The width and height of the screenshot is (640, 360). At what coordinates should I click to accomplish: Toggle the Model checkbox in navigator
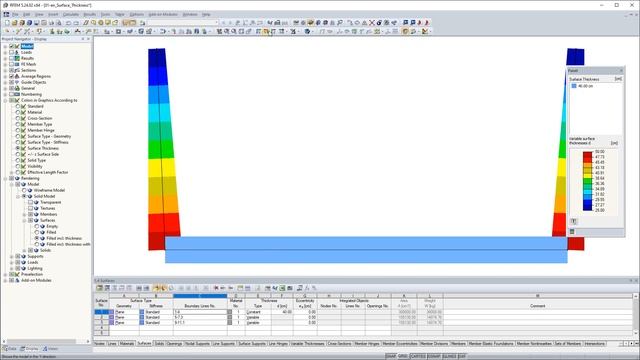[12, 46]
